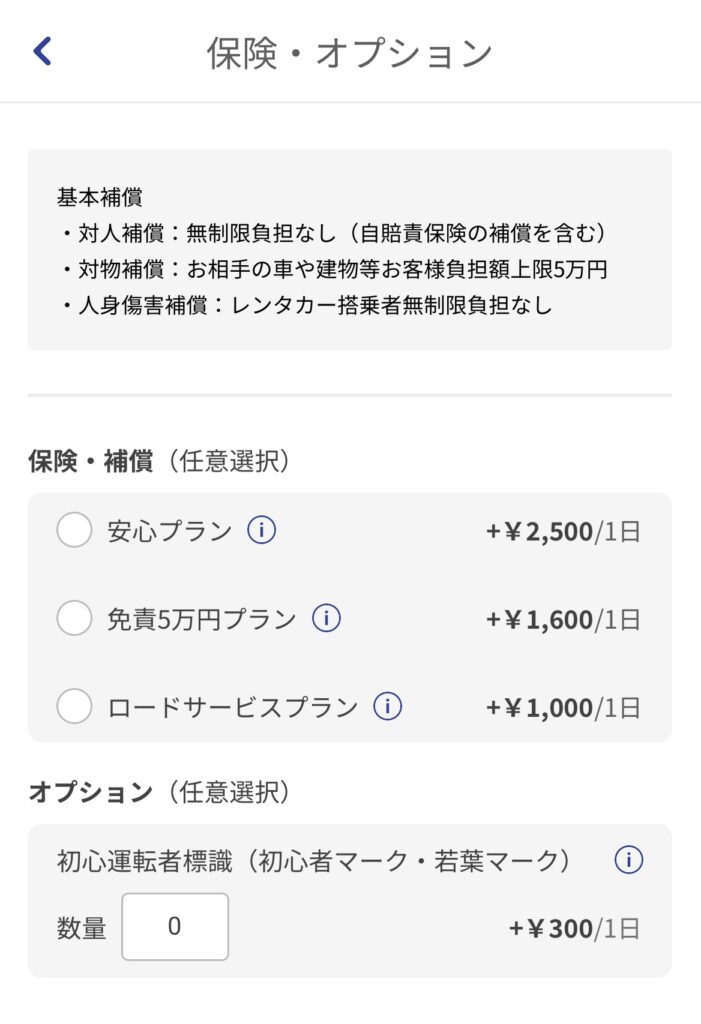The width and height of the screenshot is (701, 1024).
Task: Go back using the header chevron arrow
Action: (x=42, y=51)
